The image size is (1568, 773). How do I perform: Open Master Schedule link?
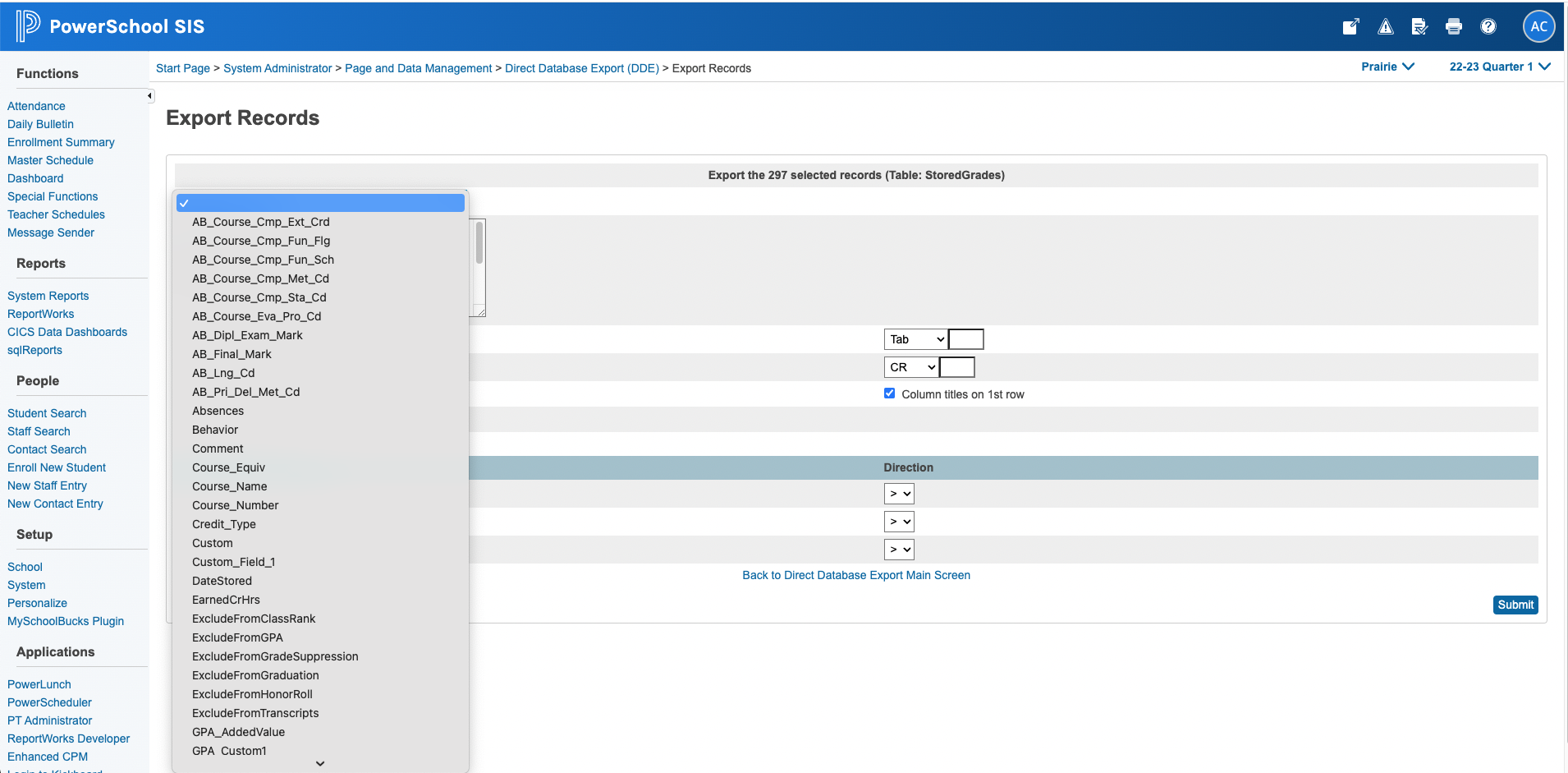tap(50, 160)
